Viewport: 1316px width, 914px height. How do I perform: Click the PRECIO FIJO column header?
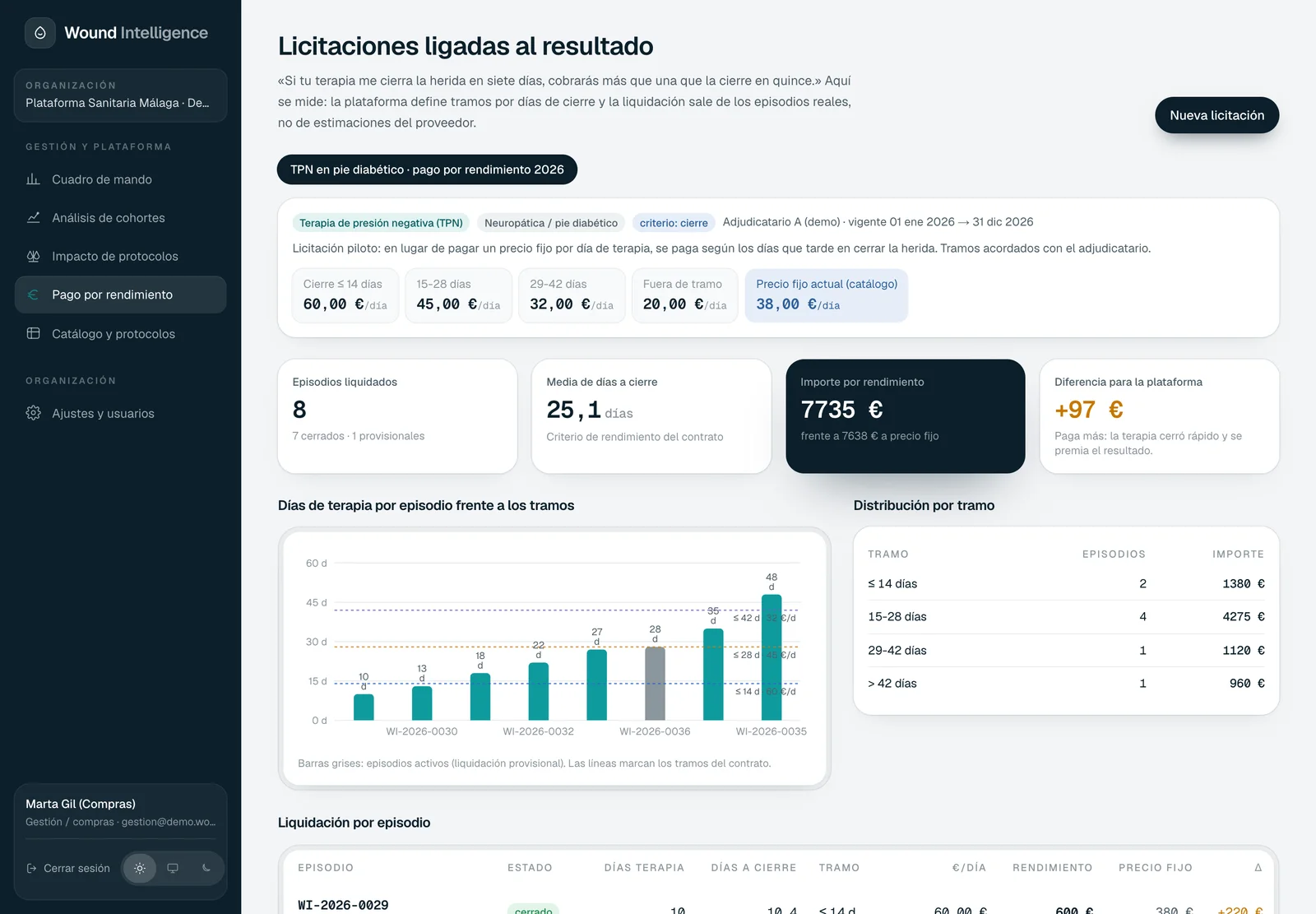point(1156,868)
